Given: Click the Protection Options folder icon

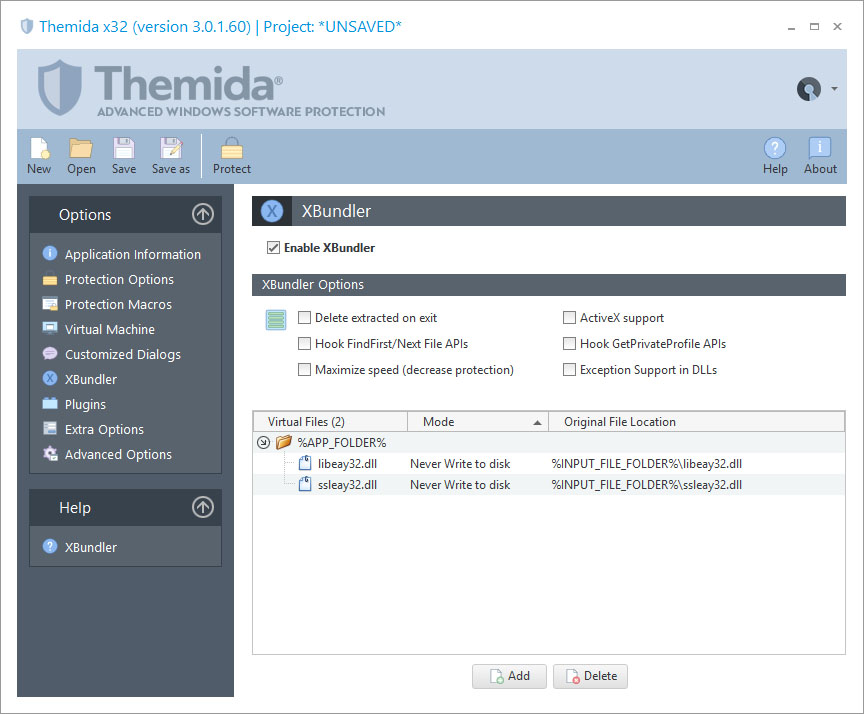Looking at the screenshot, I should tap(50, 279).
